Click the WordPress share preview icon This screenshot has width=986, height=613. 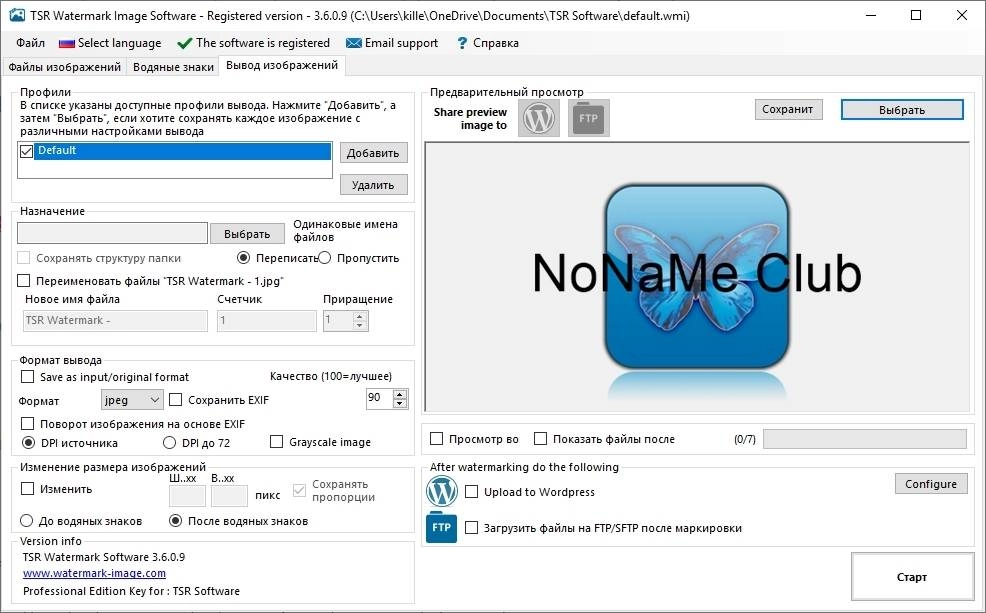pos(539,118)
